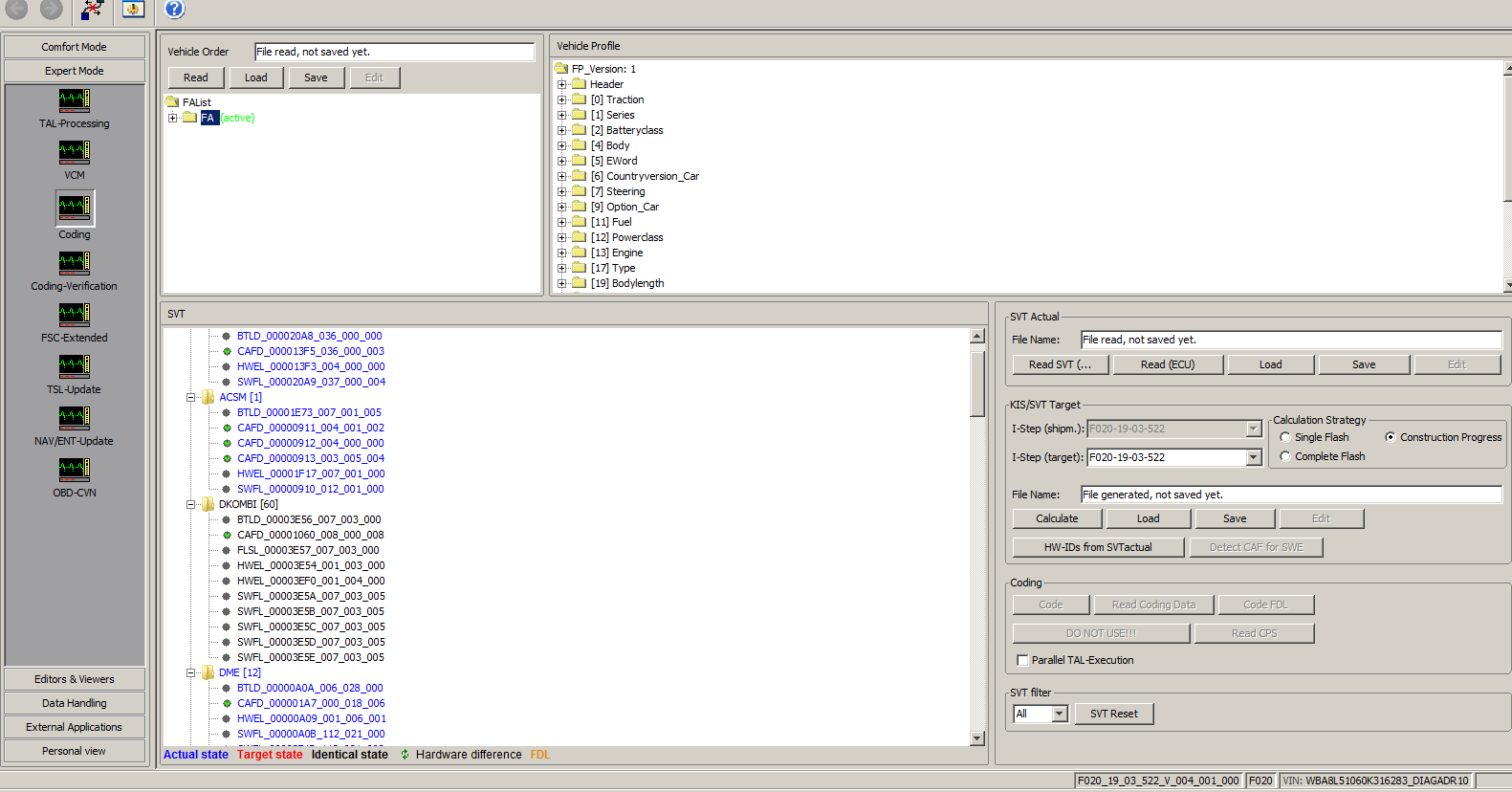Select the Construction Progress radio button
This screenshot has height=792, width=1512.
[x=1391, y=437]
